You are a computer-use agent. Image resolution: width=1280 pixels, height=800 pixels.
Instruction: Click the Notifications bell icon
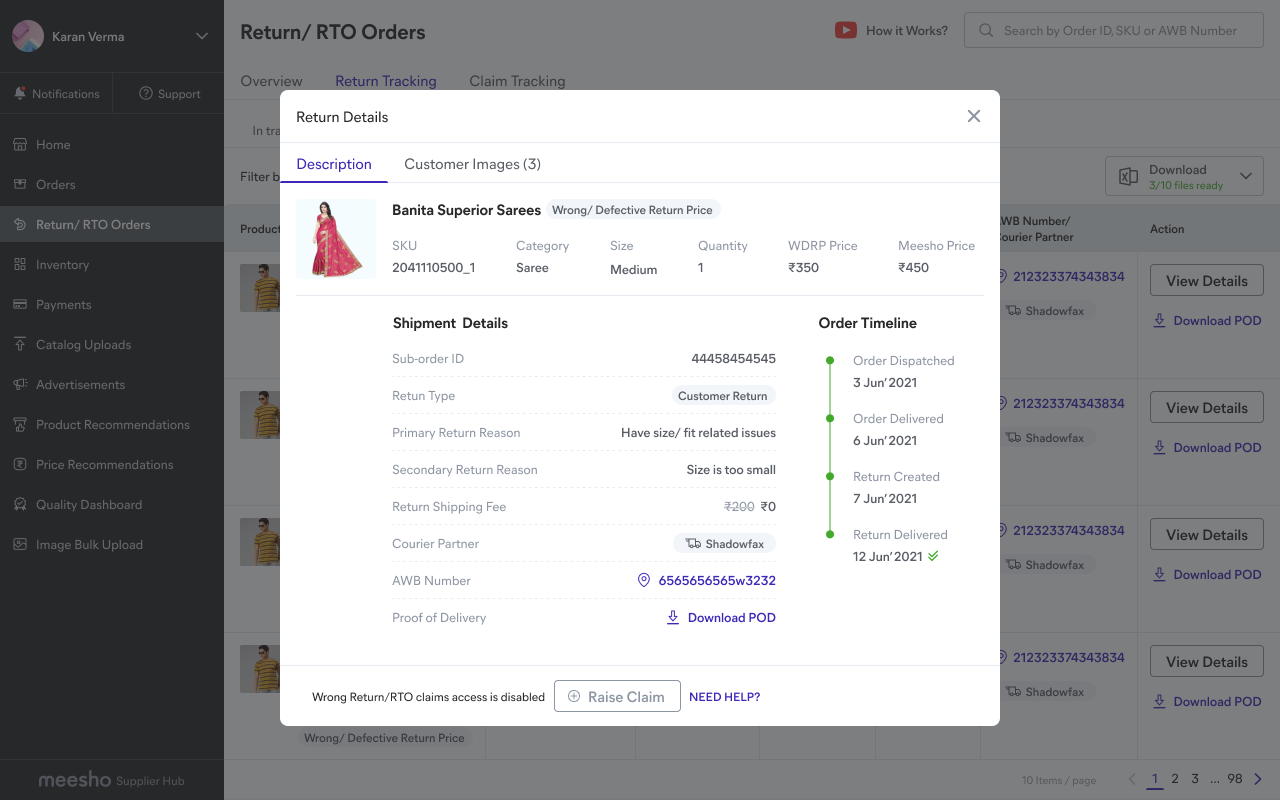(x=20, y=93)
